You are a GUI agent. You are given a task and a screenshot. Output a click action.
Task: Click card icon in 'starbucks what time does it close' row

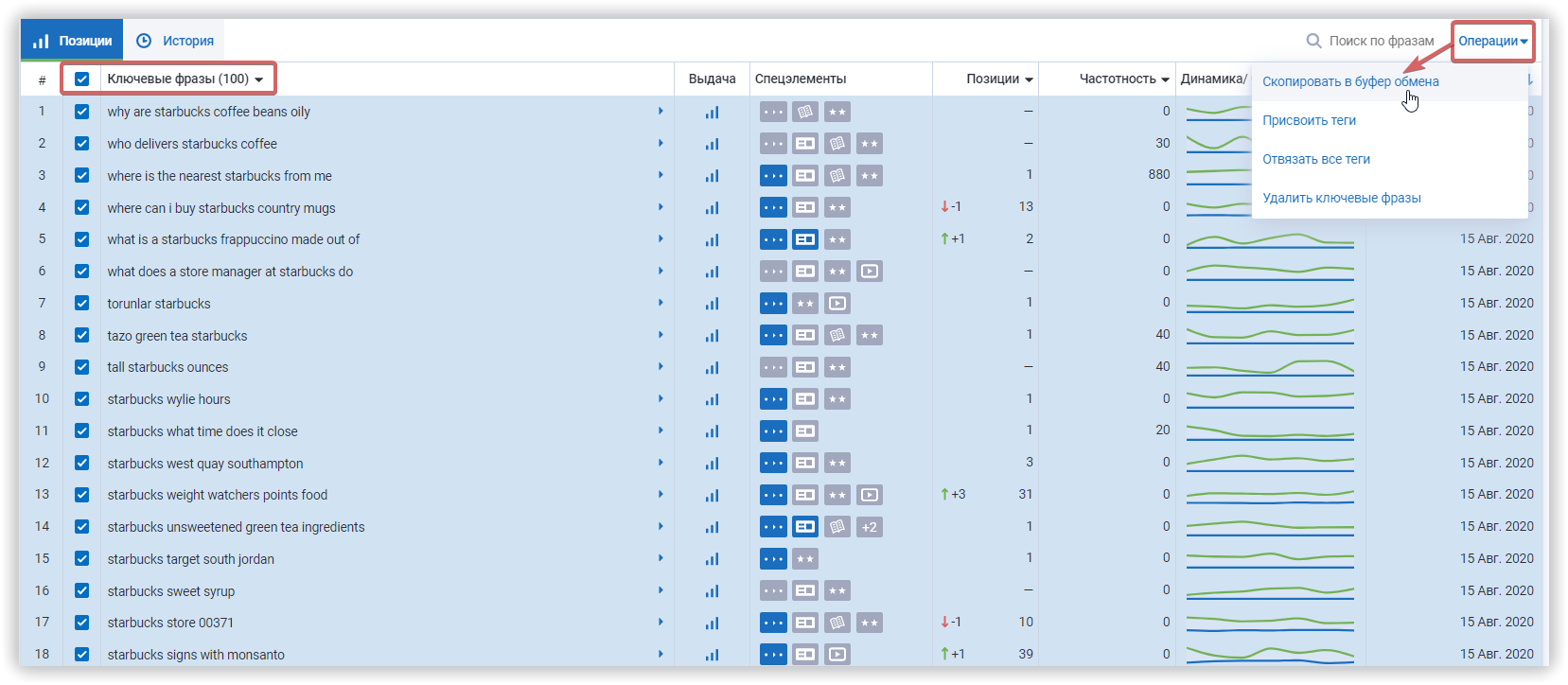pyautogui.click(x=805, y=431)
